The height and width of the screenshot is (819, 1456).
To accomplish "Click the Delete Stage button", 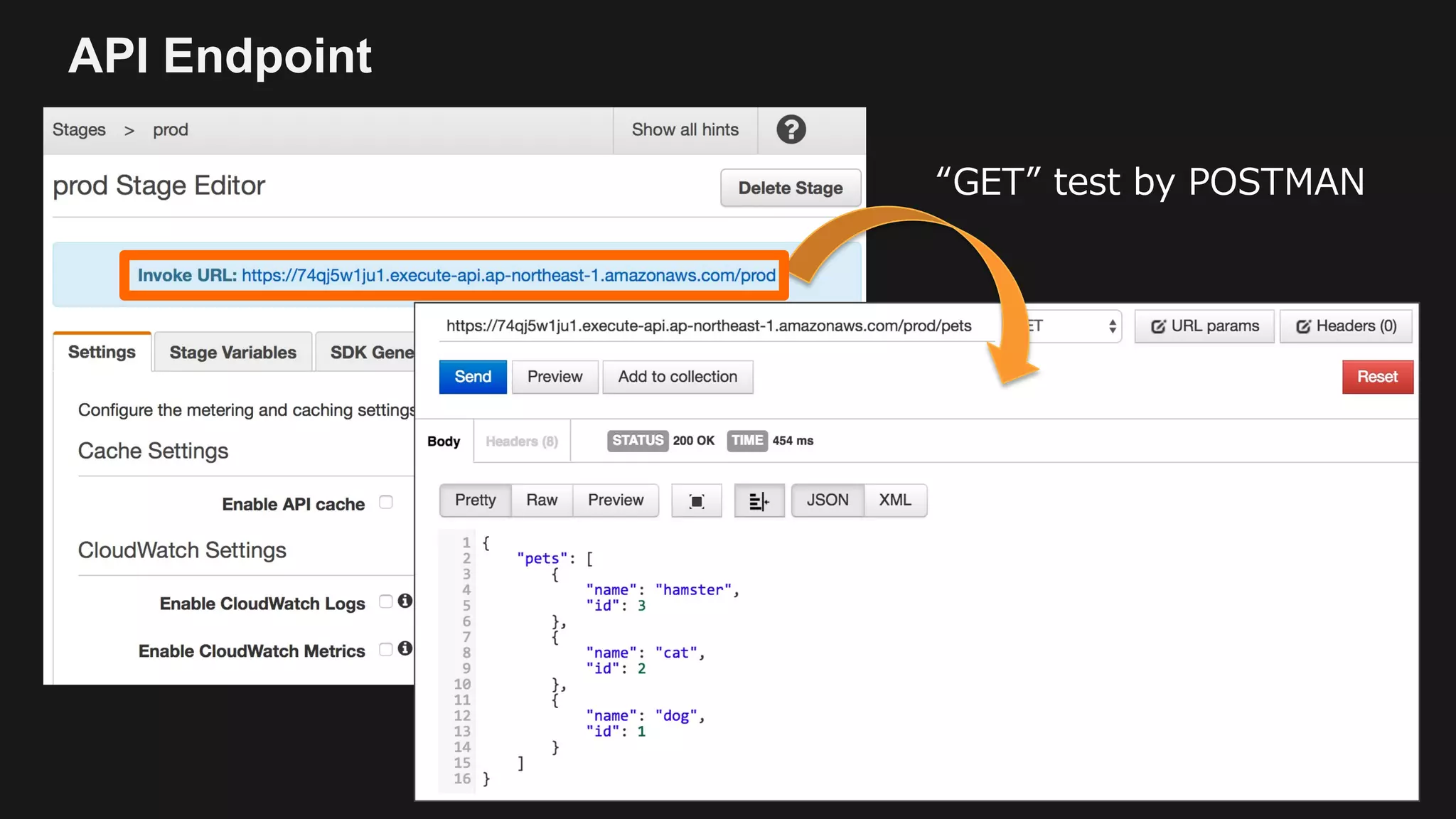I will point(791,188).
